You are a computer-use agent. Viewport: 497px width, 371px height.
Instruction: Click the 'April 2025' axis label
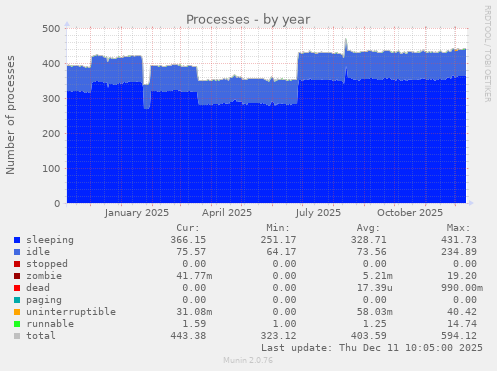(x=227, y=213)
